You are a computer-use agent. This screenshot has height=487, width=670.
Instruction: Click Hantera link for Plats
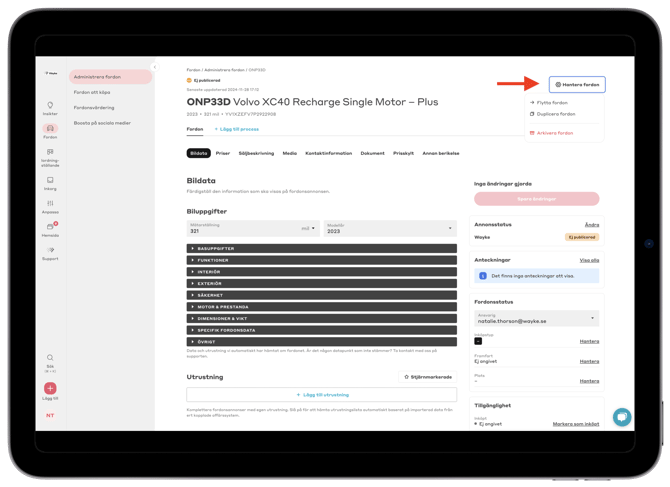coord(589,381)
